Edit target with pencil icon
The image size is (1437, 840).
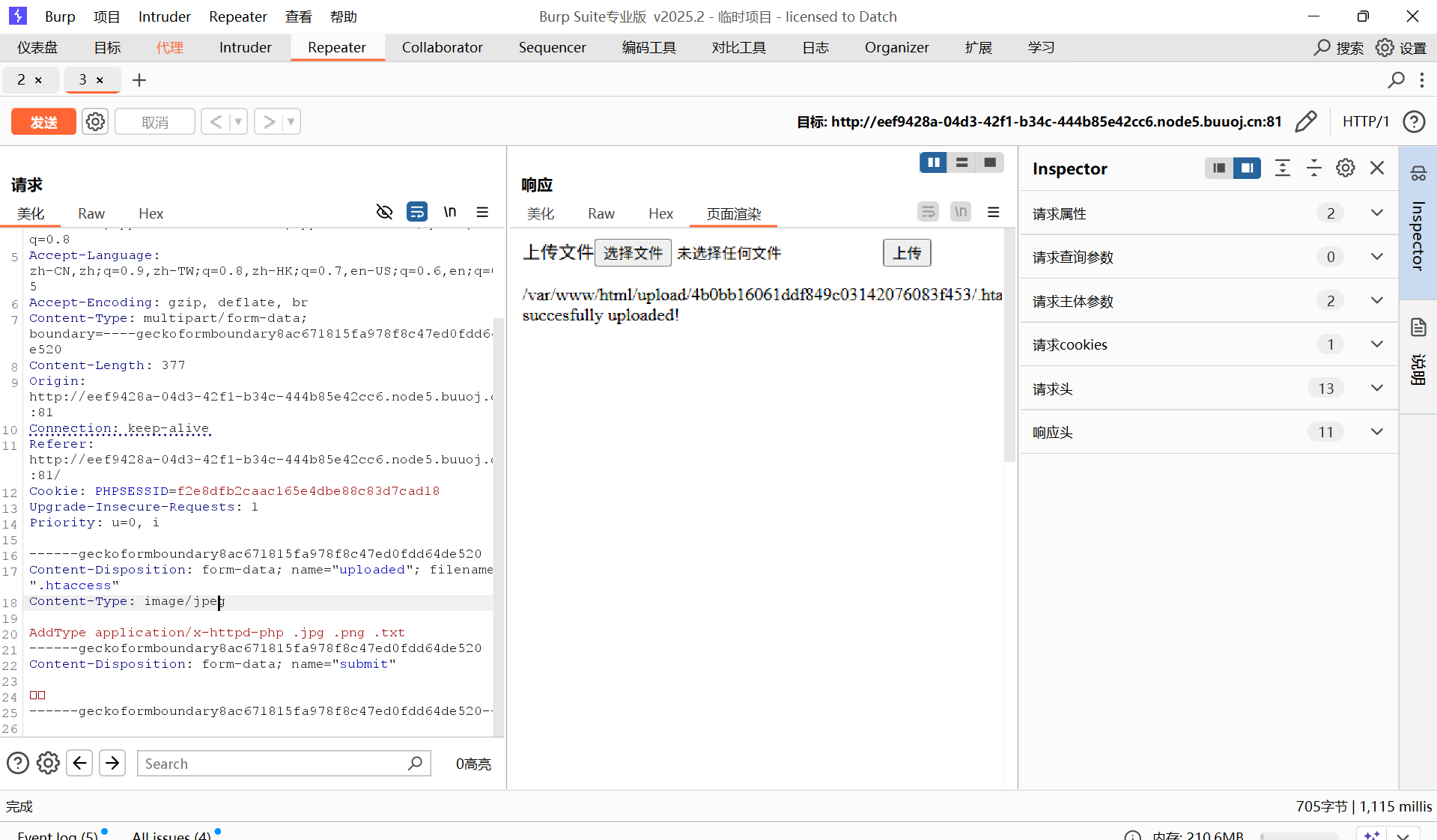(1306, 121)
